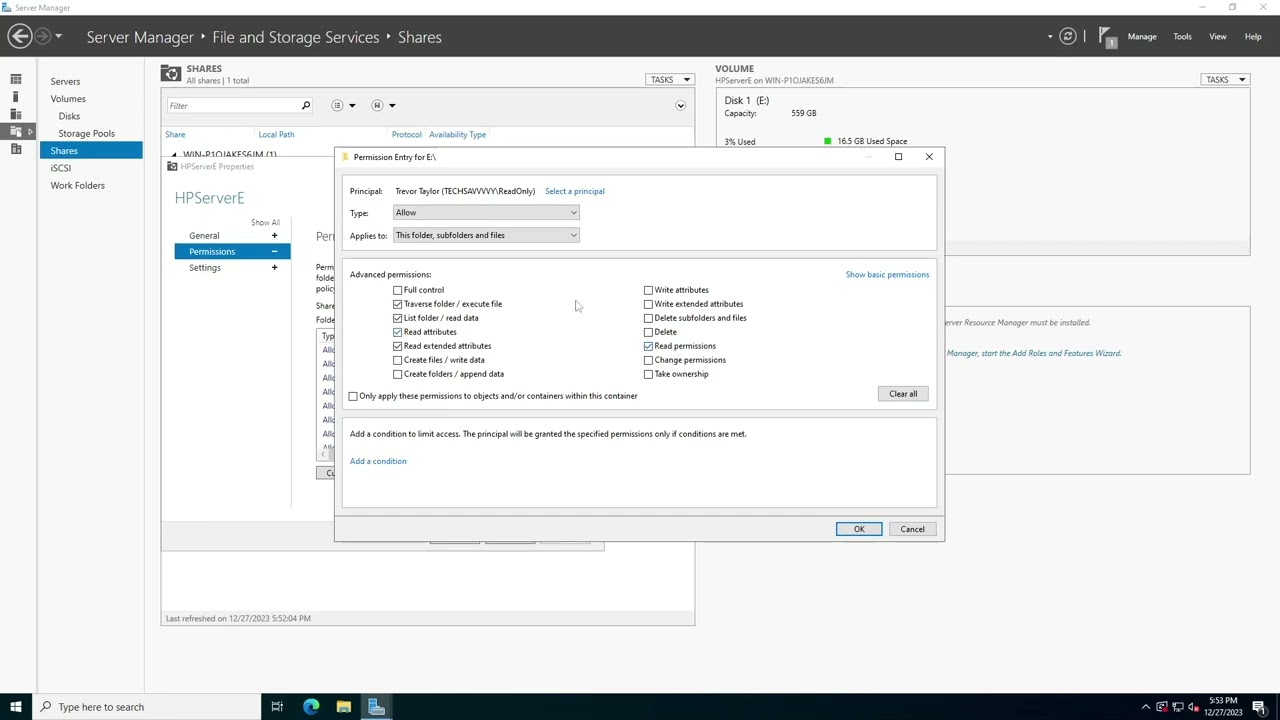This screenshot has height=720, width=1280.
Task: Click Server Manager taskbar icon
Action: tap(377, 707)
